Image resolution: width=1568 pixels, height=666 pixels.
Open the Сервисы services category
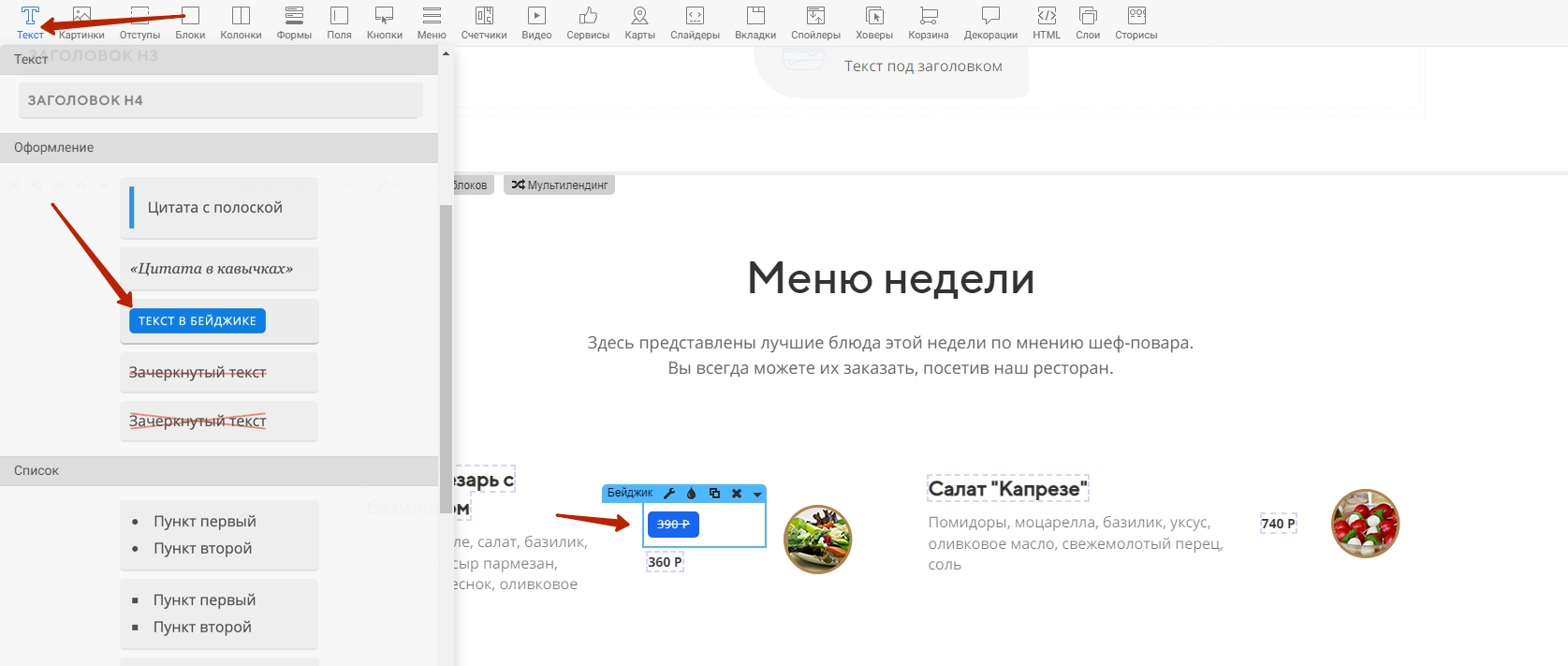(x=588, y=23)
